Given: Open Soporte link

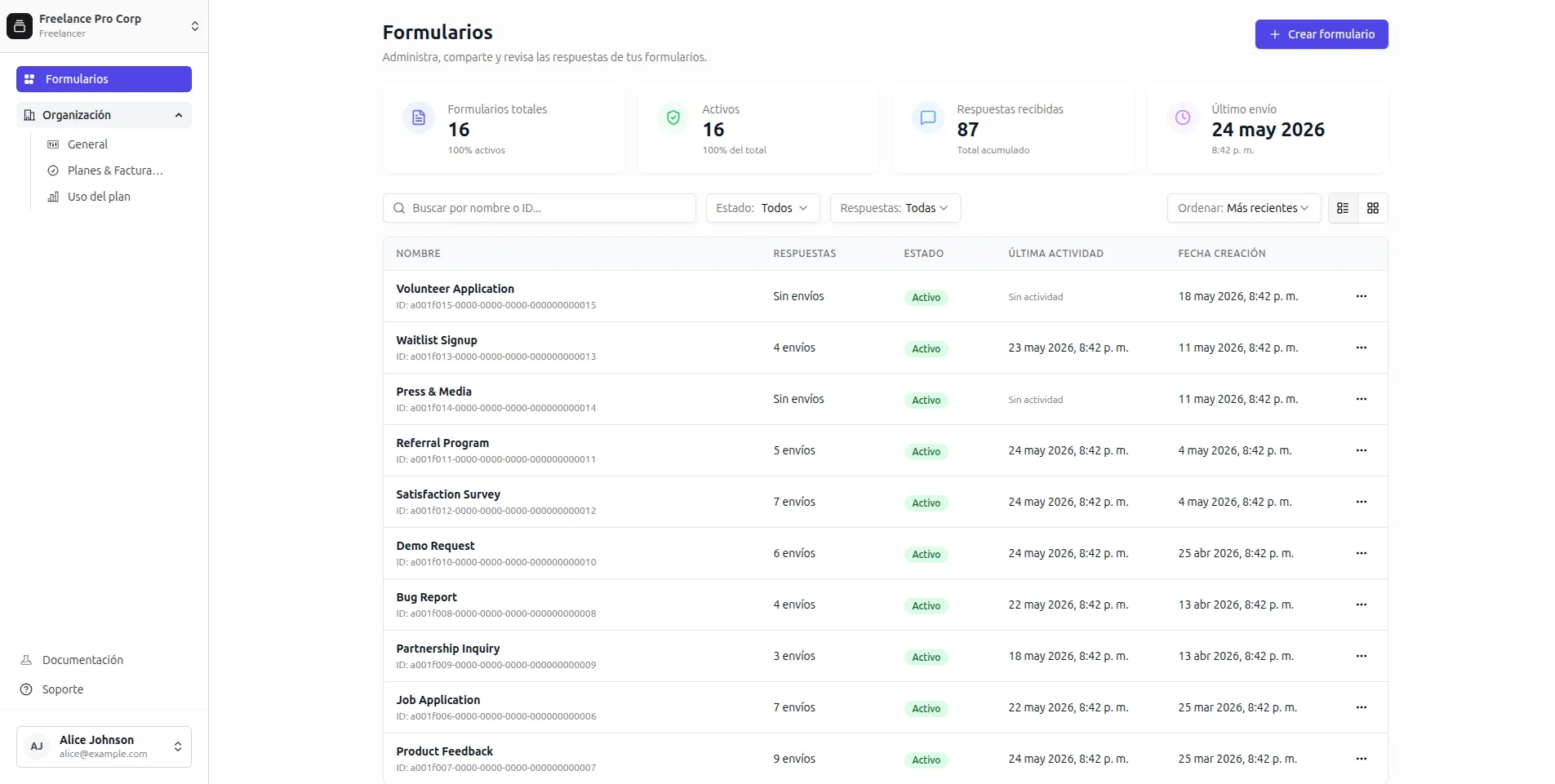Looking at the screenshot, I should click(x=63, y=689).
